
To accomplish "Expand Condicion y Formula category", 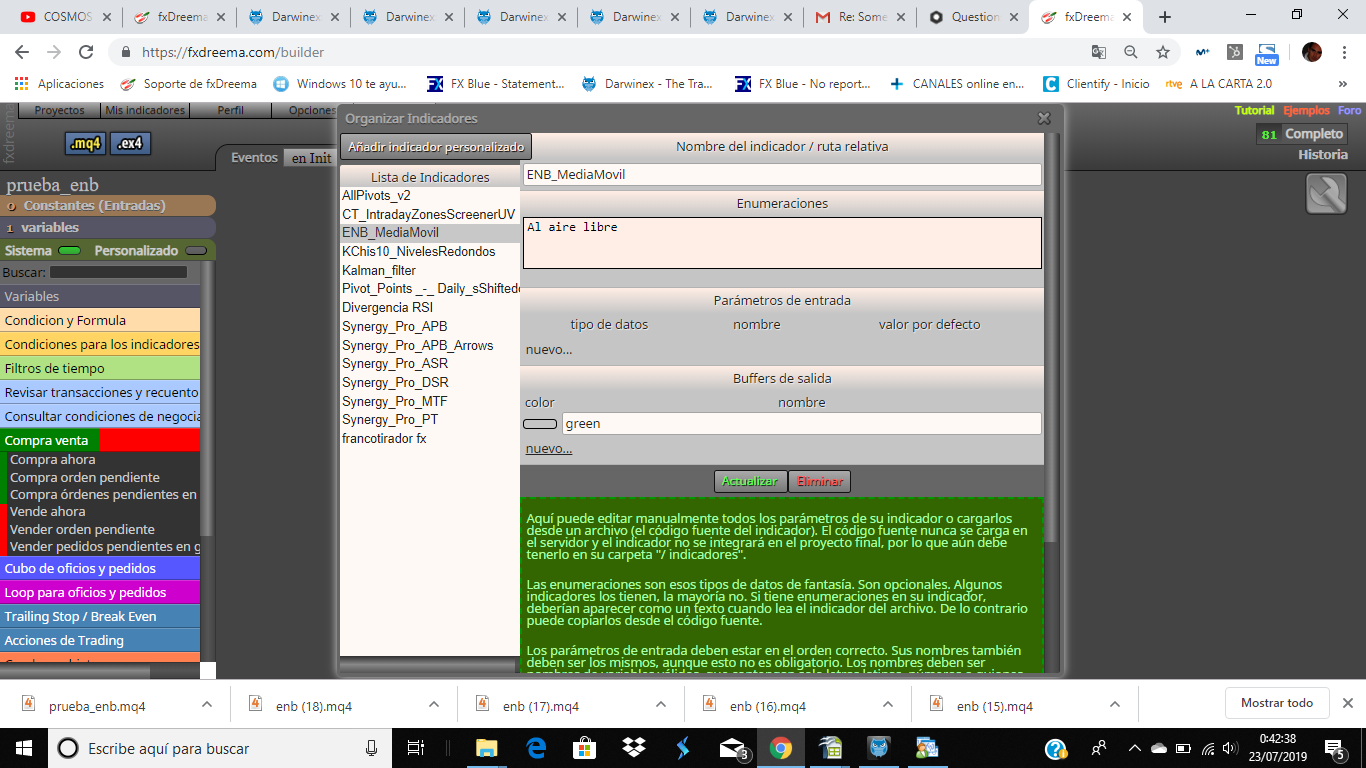I will [x=100, y=320].
